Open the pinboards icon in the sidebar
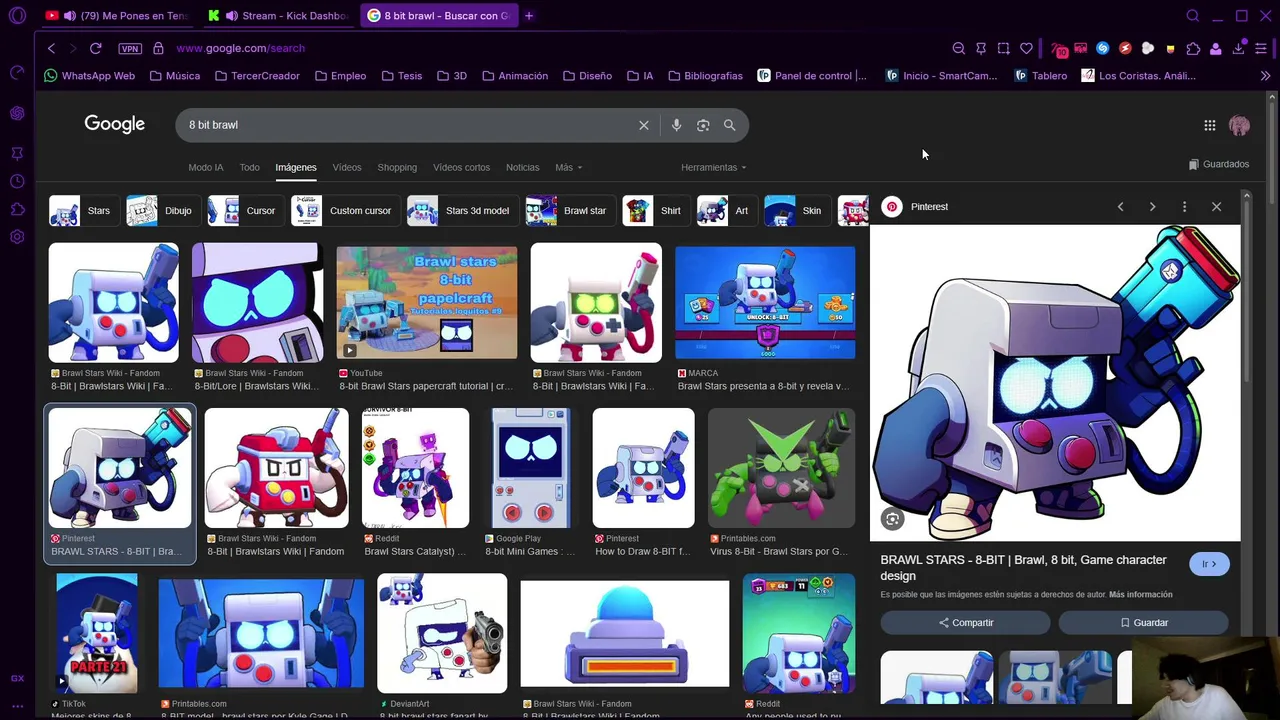This screenshot has width=1280, height=720. click(x=17, y=153)
